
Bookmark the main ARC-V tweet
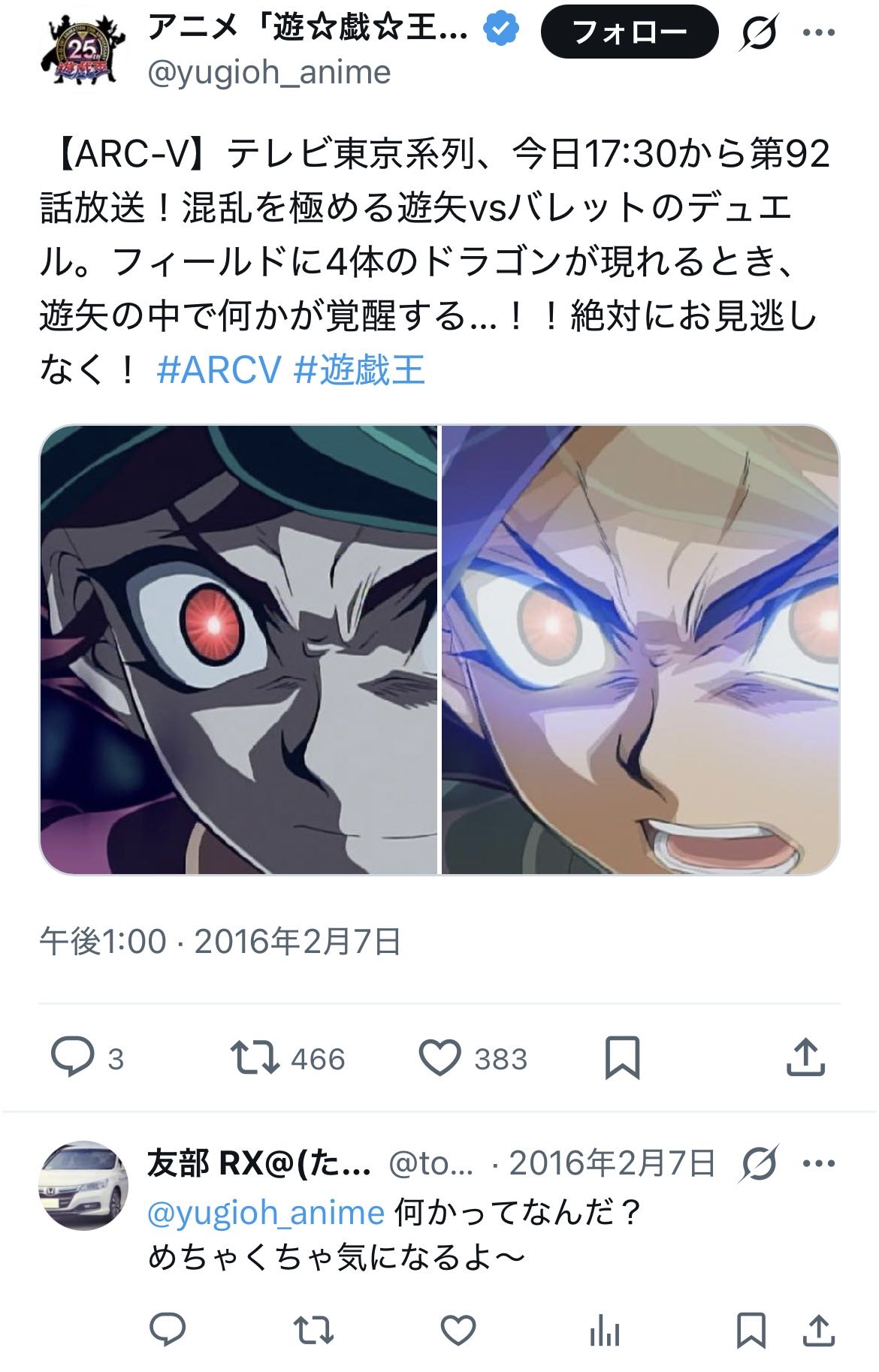[x=623, y=1058]
